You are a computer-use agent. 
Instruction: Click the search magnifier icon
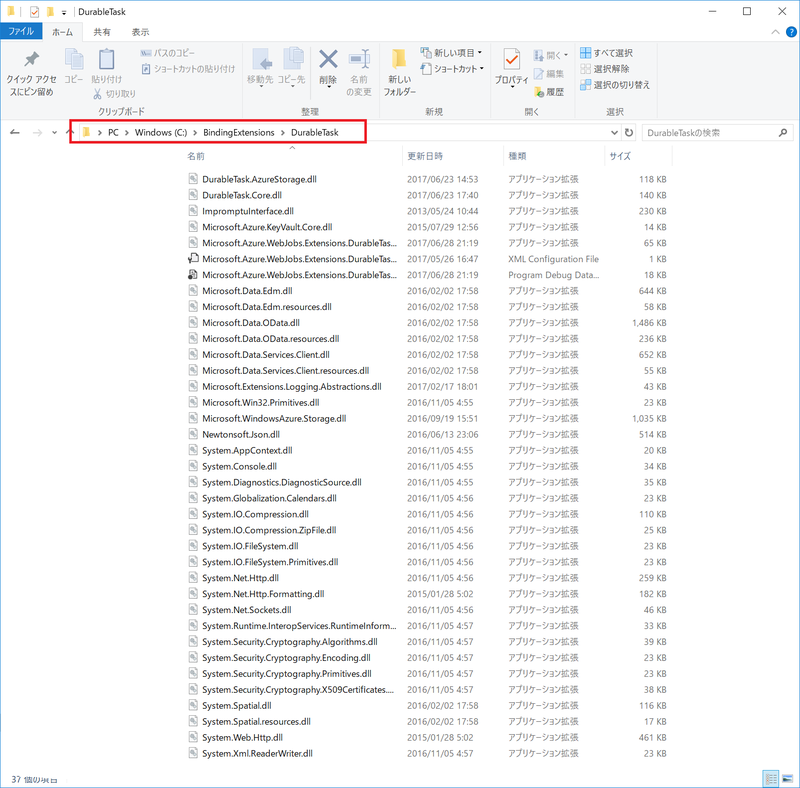pyautogui.click(x=783, y=133)
